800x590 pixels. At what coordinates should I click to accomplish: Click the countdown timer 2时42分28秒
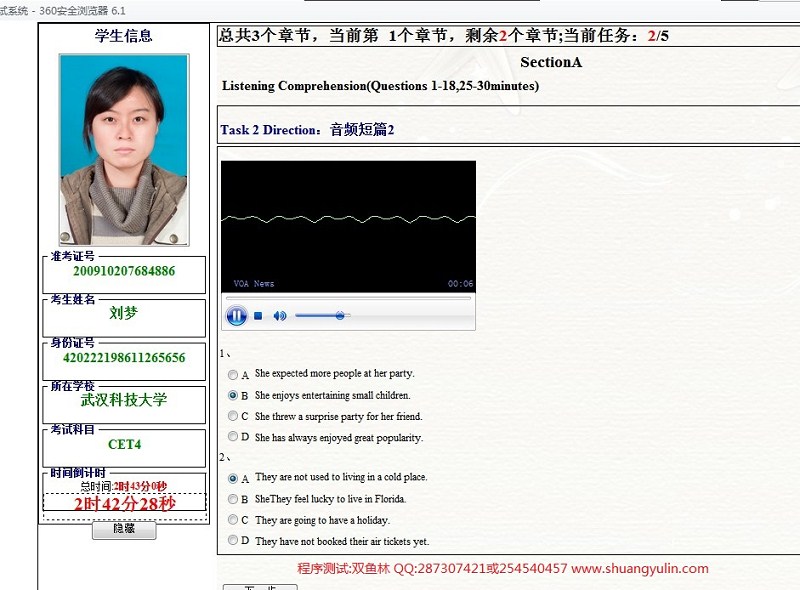click(x=124, y=504)
